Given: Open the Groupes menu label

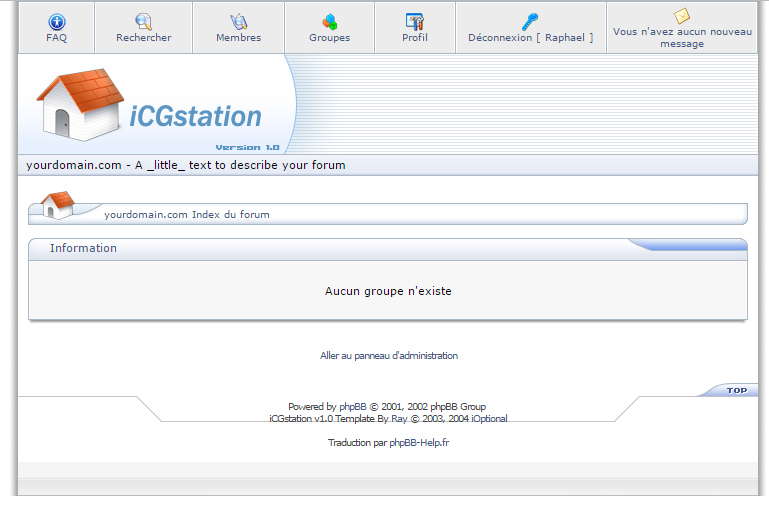Looking at the screenshot, I should pyautogui.click(x=330, y=38).
